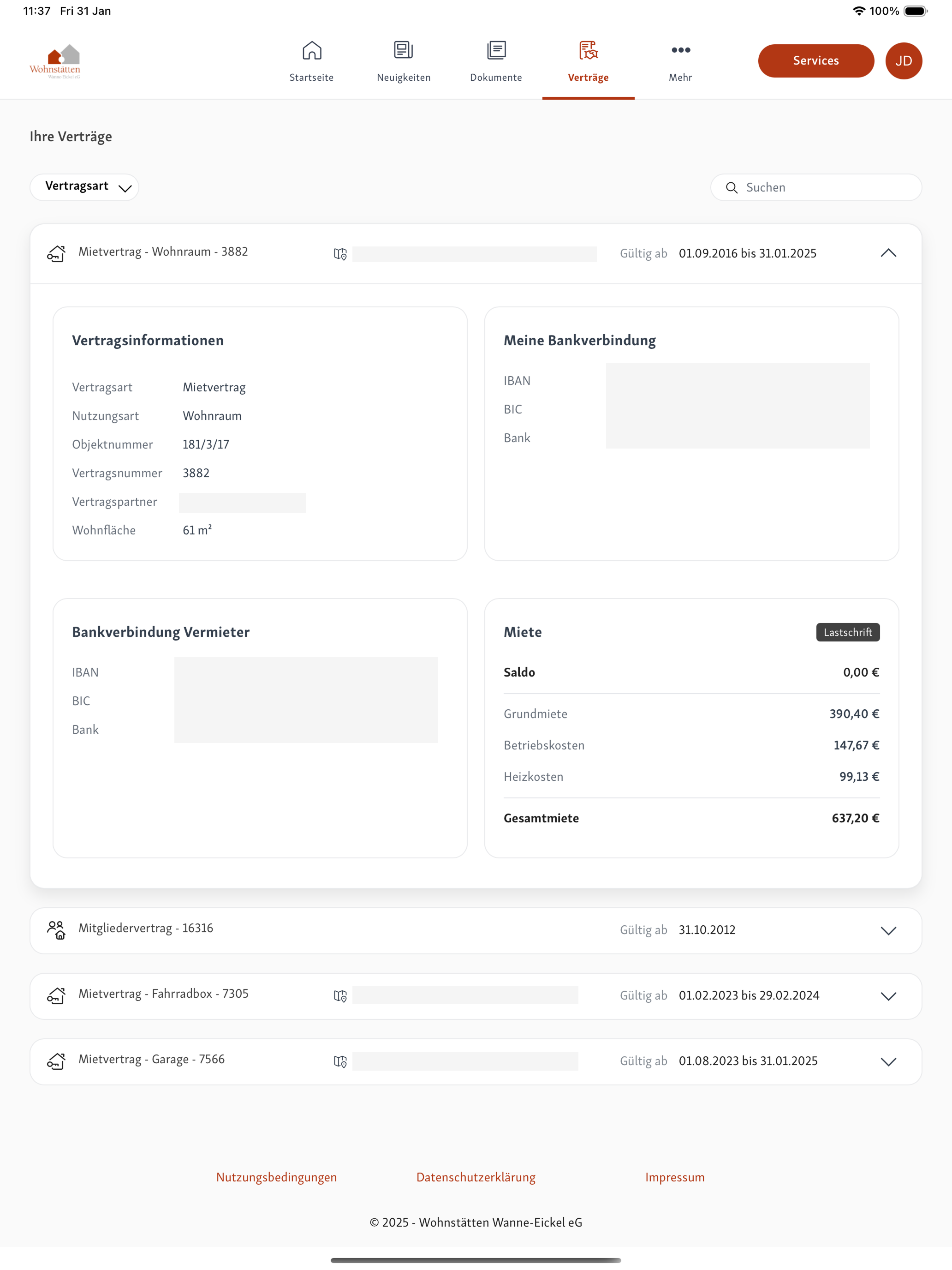Click the contract icon above Verträge

coord(588,50)
